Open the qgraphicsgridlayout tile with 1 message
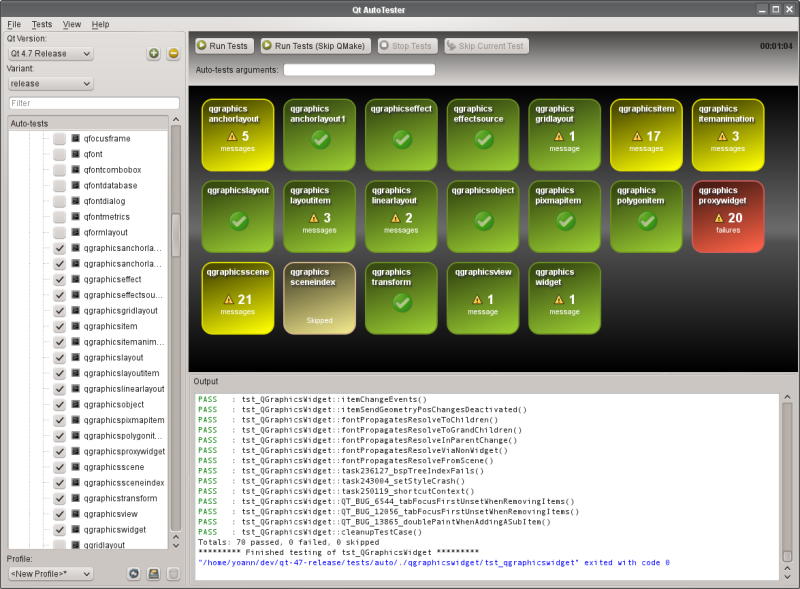Screen dimensions: 800x589 click(x=564, y=135)
